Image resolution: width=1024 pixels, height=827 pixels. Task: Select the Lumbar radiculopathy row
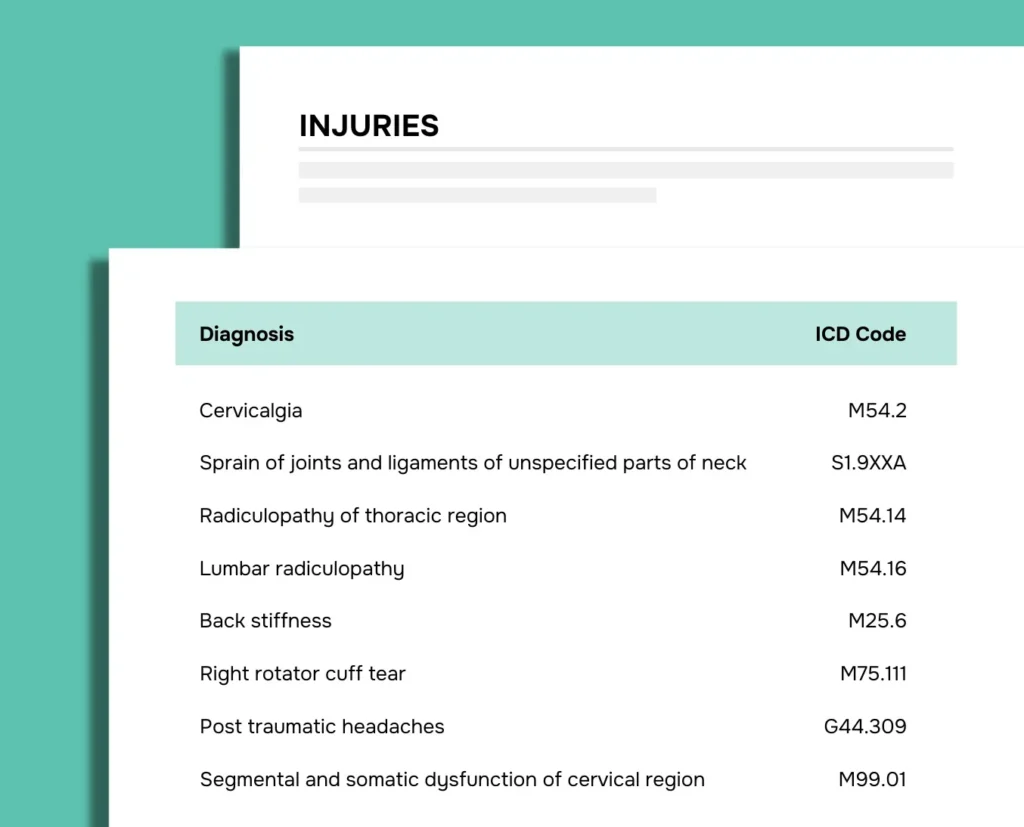click(x=302, y=569)
